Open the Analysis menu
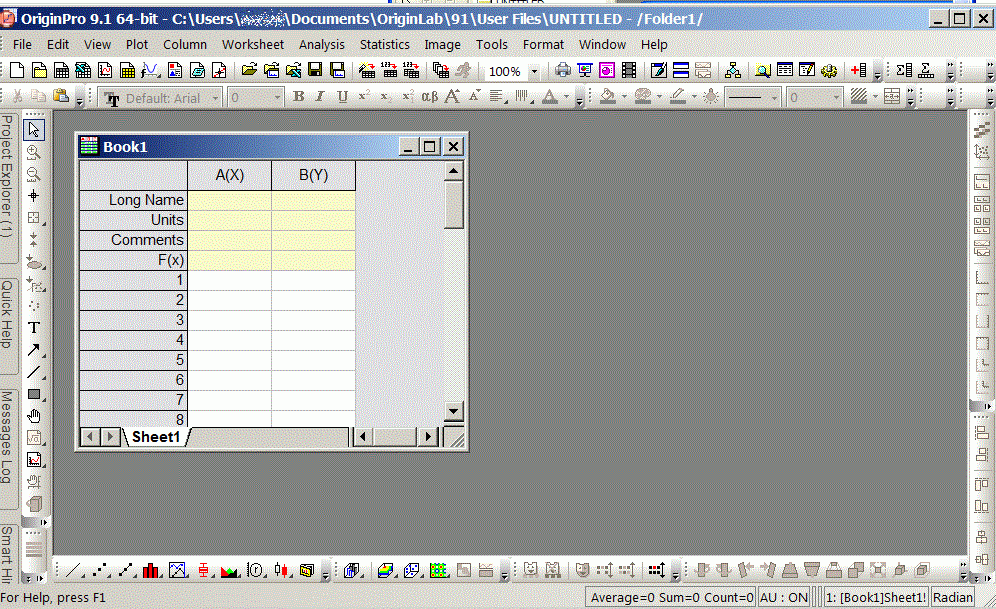This screenshot has height=609, width=996. click(321, 45)
